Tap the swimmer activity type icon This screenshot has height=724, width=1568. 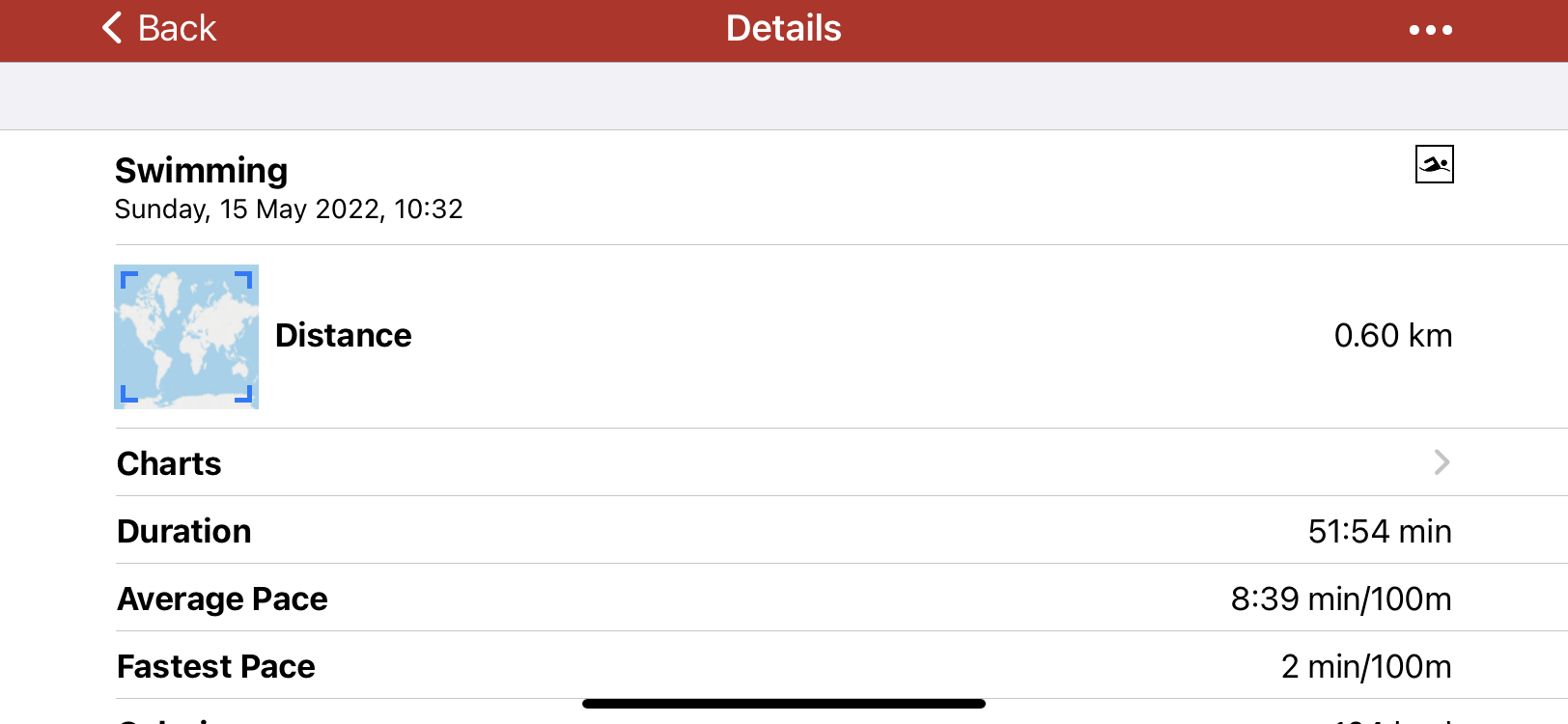(1434, 164)
